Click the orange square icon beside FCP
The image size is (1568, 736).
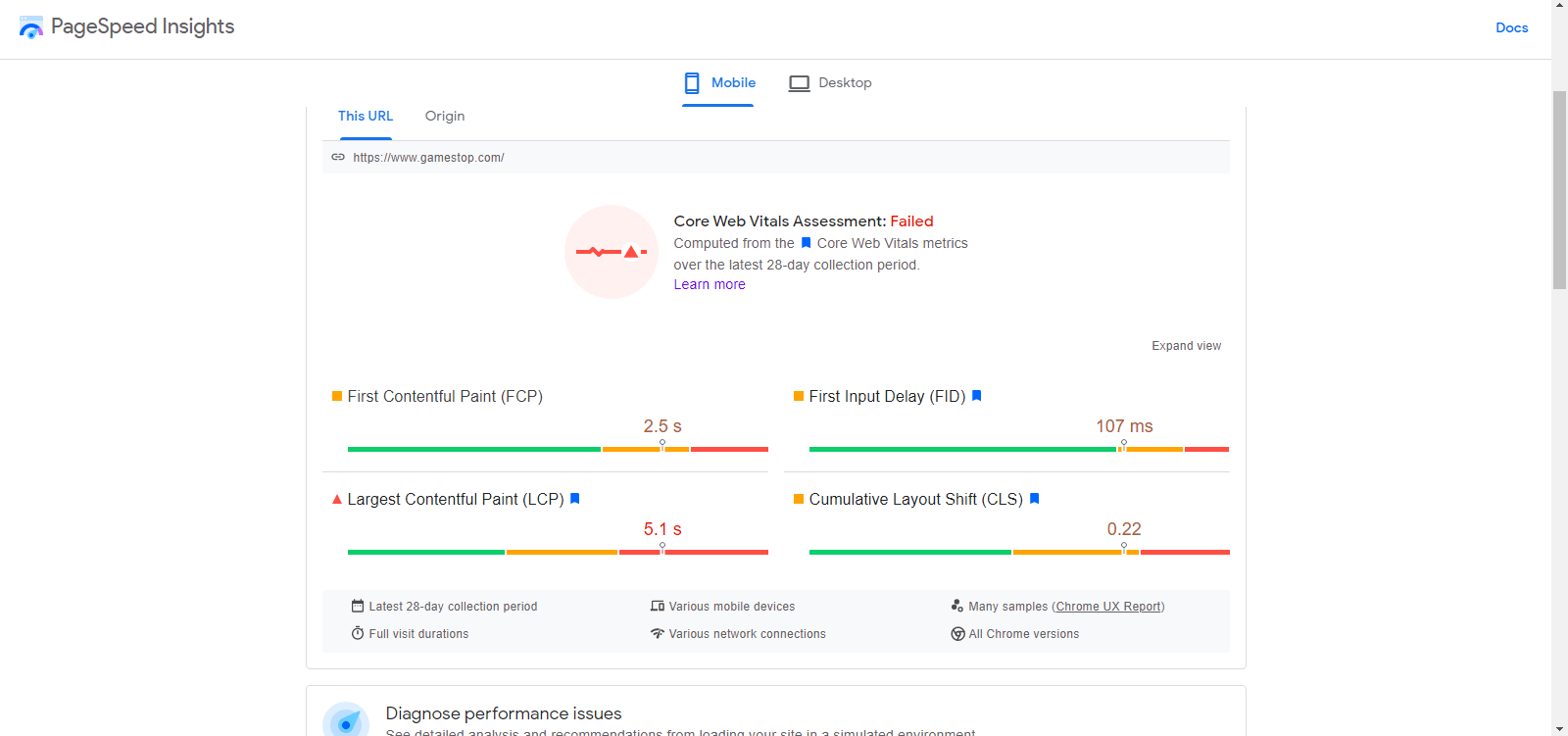337,396
